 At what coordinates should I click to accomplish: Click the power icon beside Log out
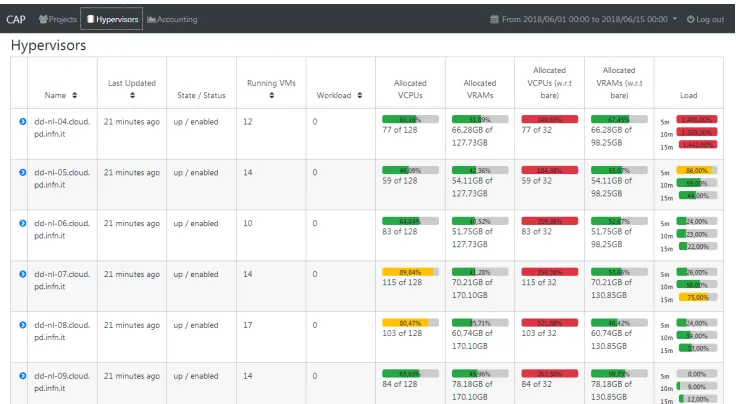click(x=690, y=19)
